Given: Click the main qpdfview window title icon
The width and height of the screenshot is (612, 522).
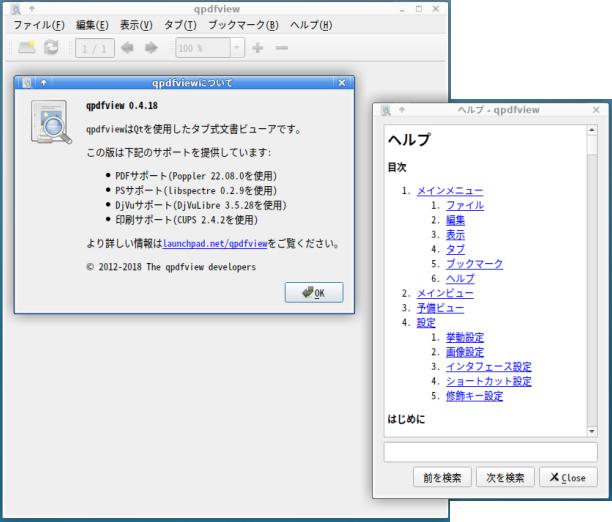Looking at the screenshot, I should [16, 9].
